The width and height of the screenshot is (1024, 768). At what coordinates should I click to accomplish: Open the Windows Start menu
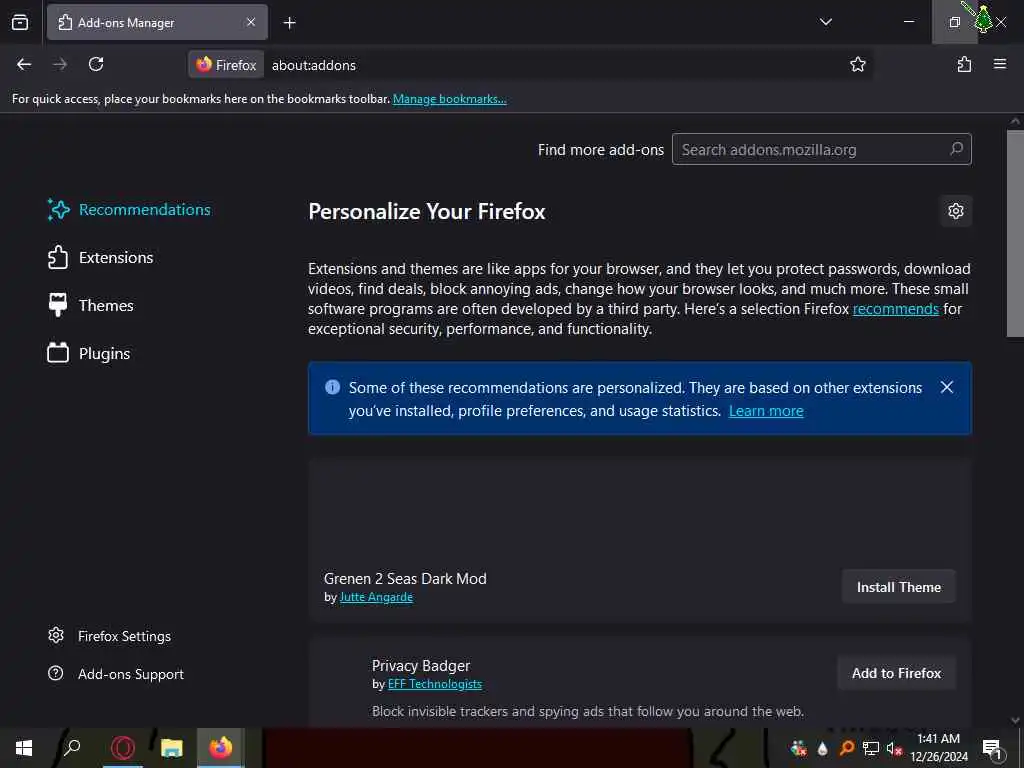coord(24,748)
